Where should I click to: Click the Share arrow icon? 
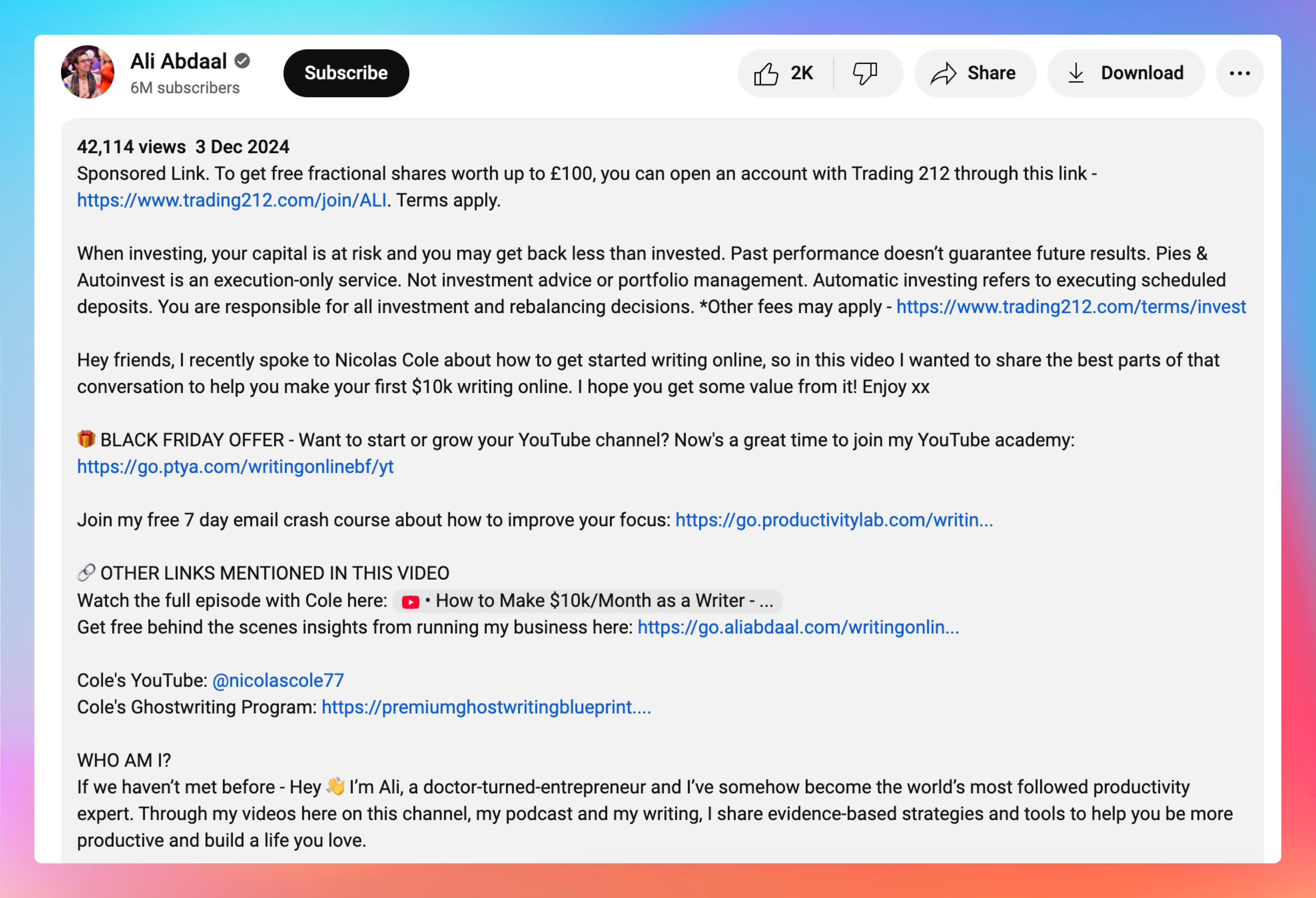[943, 74]
